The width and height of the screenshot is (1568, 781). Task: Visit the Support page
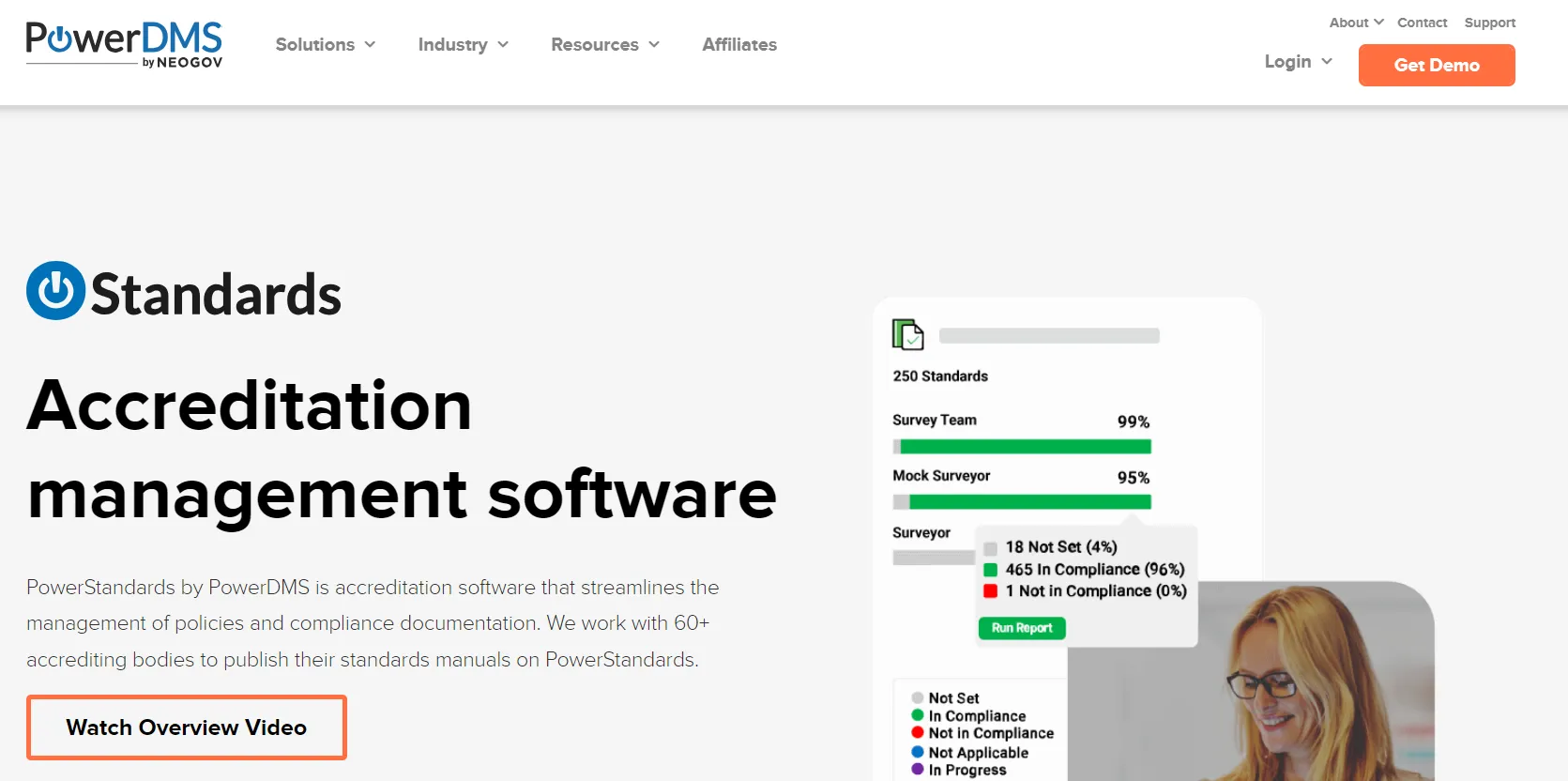1490,23
